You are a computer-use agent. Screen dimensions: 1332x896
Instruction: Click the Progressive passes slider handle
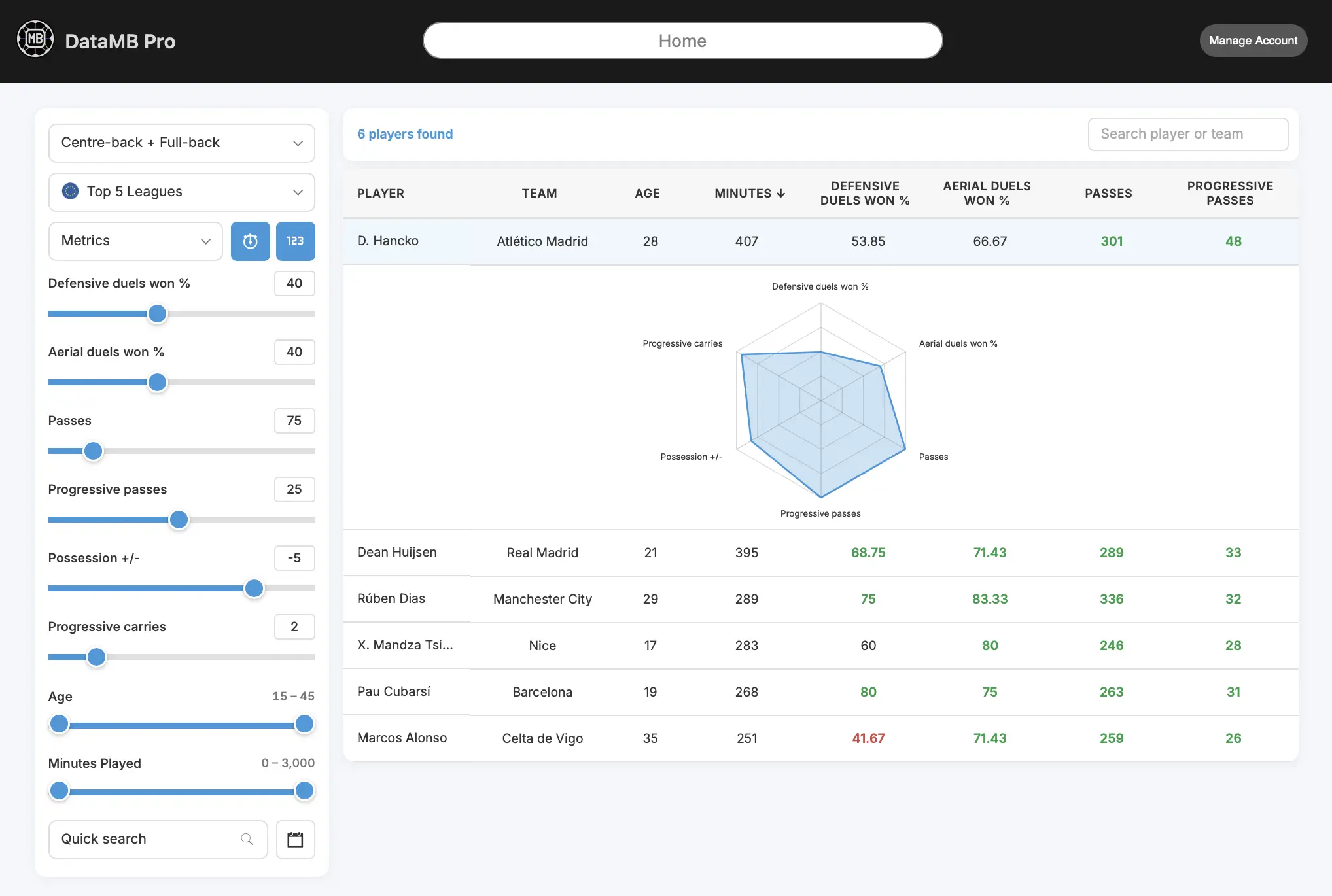(x=179, y=520)
